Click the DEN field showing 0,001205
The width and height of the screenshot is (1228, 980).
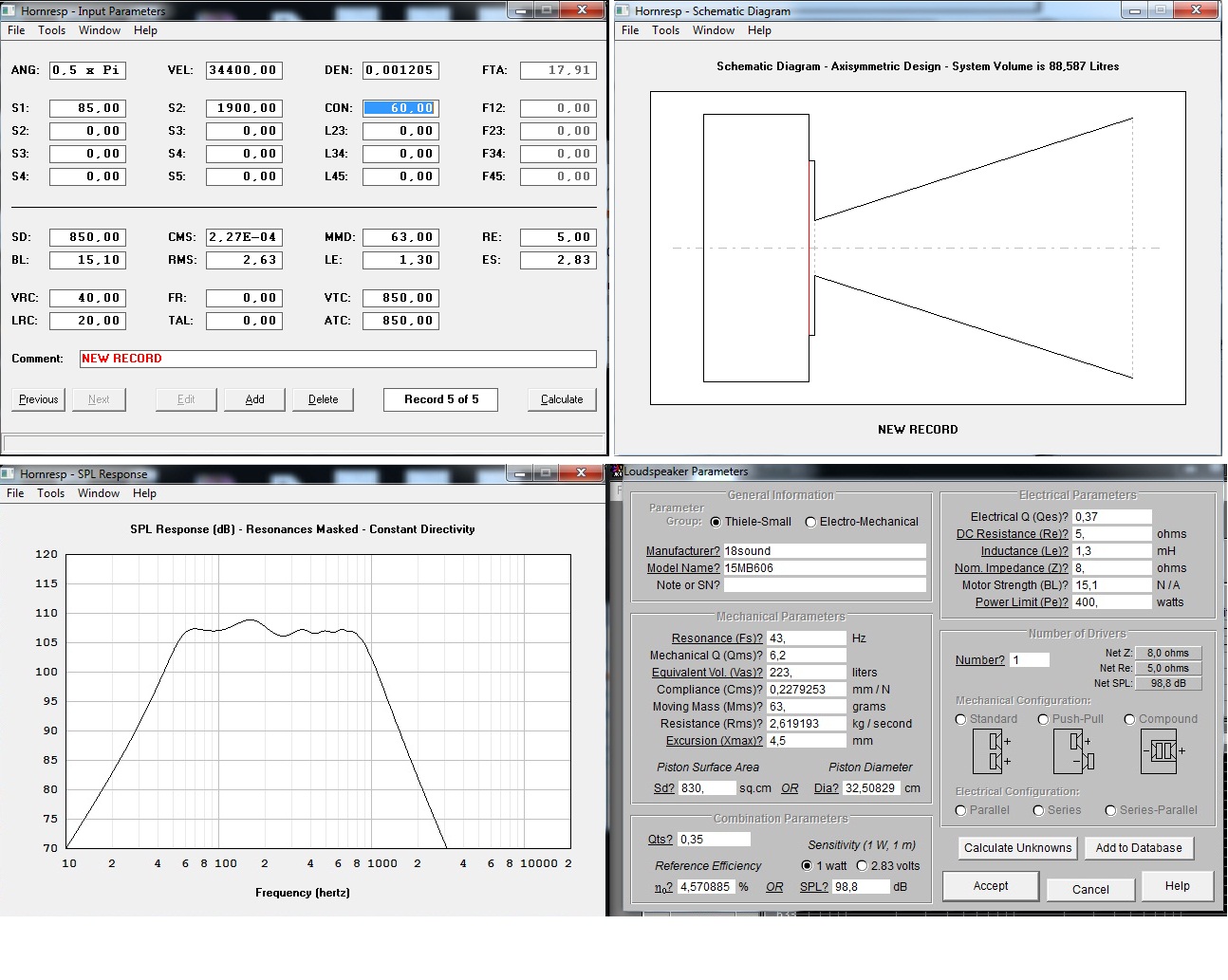click(x=400, y=70)
